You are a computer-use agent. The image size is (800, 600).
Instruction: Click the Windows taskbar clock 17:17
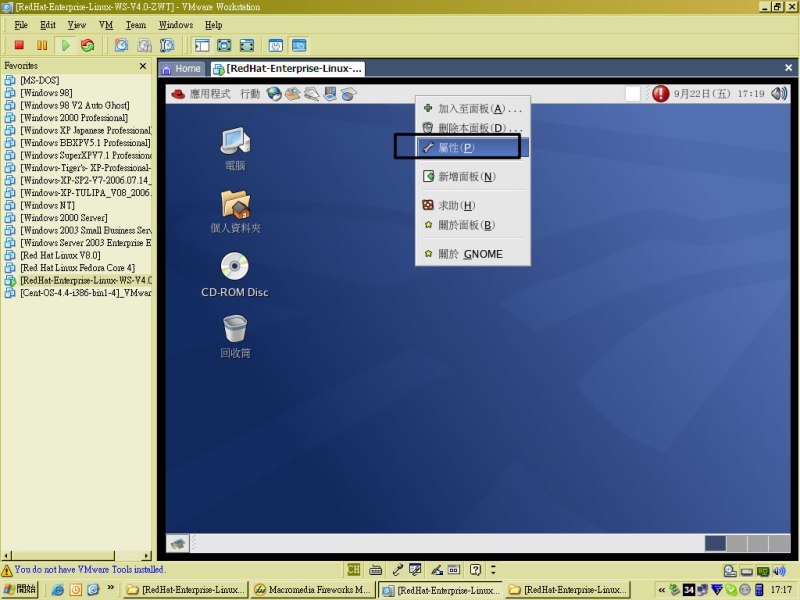(x=781, y=590)
